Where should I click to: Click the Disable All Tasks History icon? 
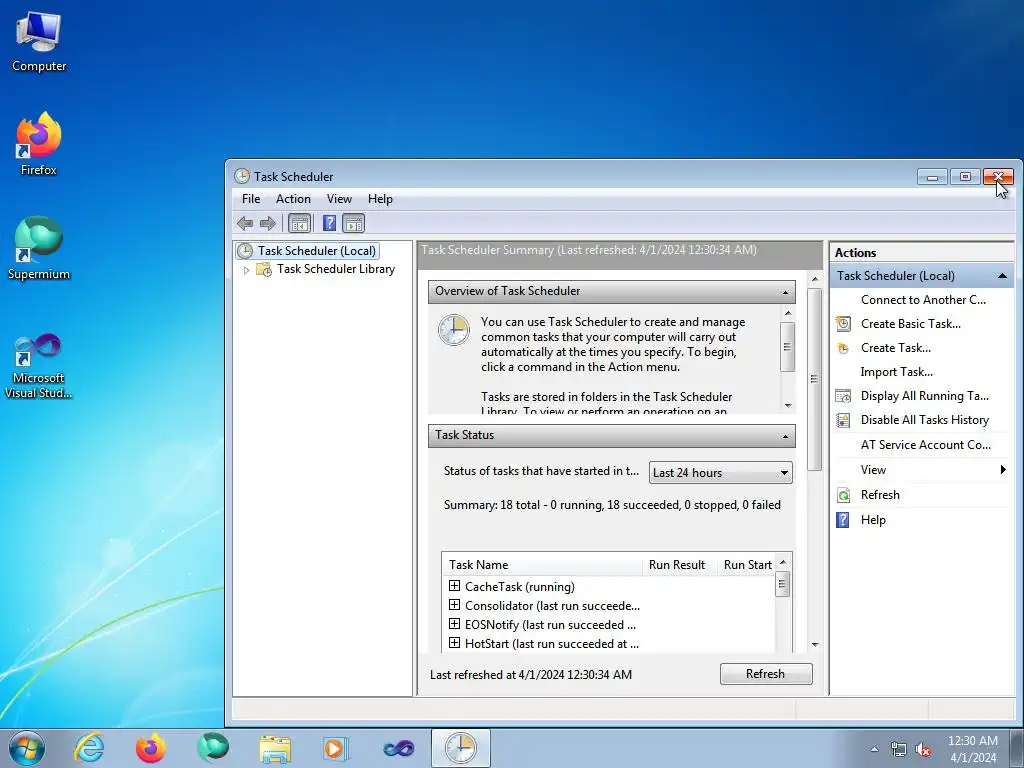843,421
